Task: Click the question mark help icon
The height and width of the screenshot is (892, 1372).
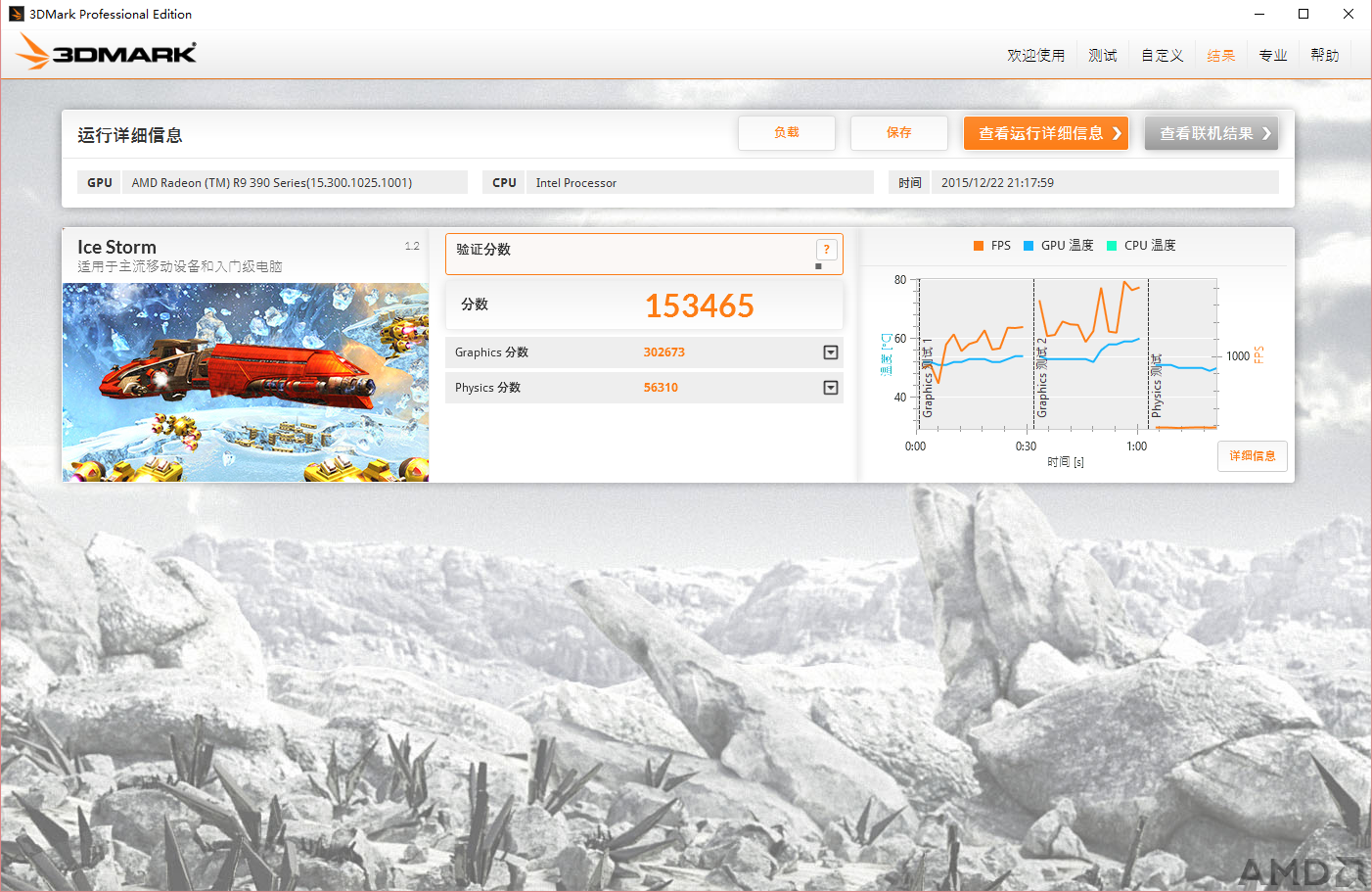Action: pos(827,250)
